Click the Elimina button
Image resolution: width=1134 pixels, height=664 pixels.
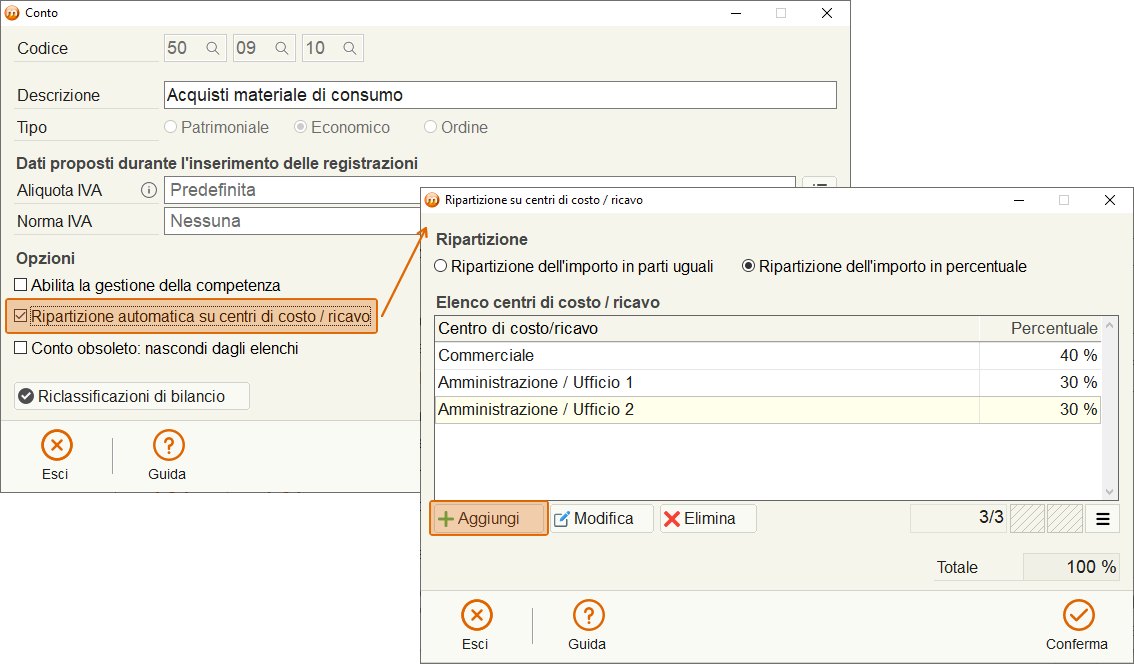coord(708,519)
